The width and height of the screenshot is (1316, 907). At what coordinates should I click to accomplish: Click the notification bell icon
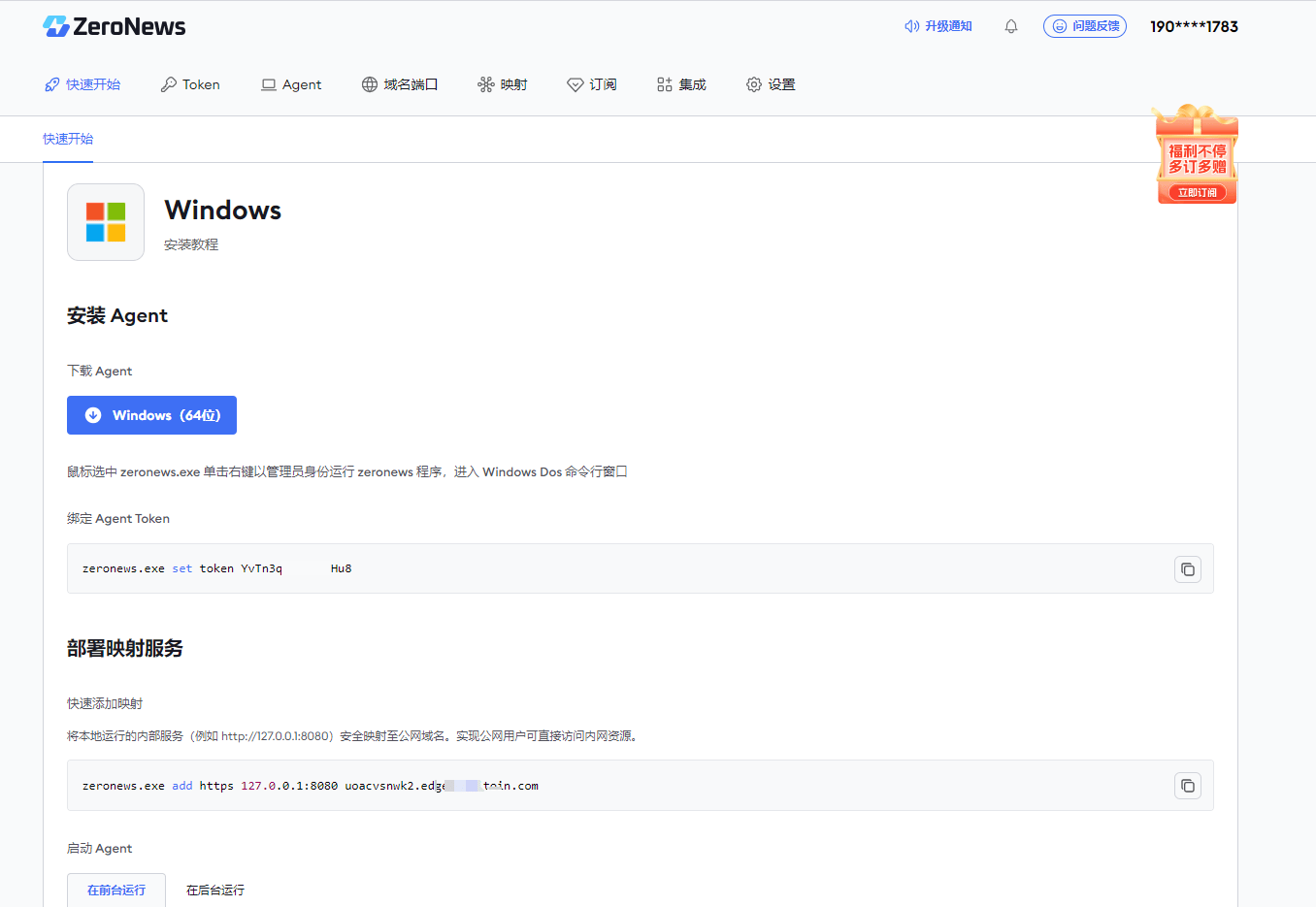pyautogui.click(x=1010, y=26)
